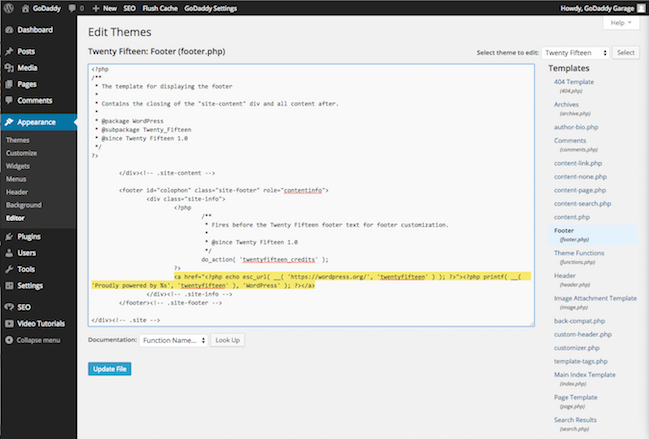649x439 pixels.
Task: Open custom-header.php template
Action: (583, 334)
